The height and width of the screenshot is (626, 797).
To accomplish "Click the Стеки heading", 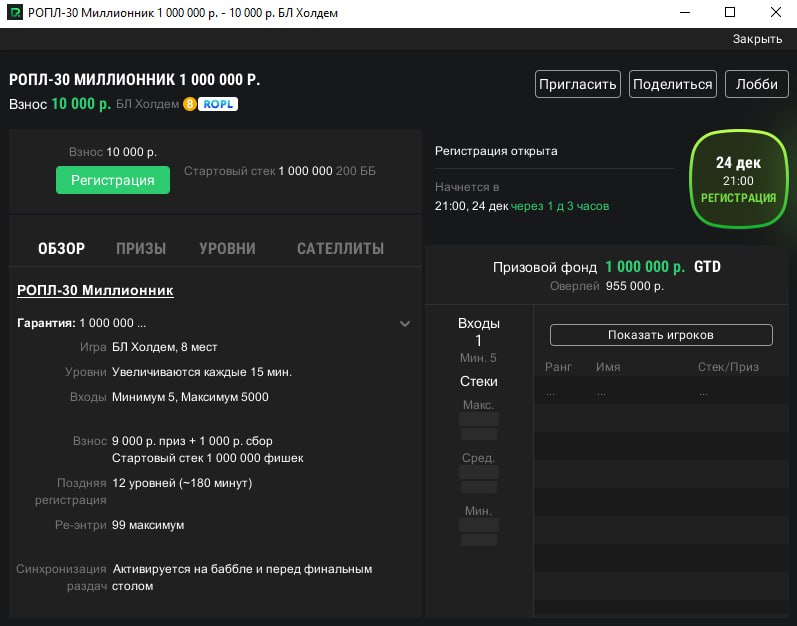I will 478,382.
